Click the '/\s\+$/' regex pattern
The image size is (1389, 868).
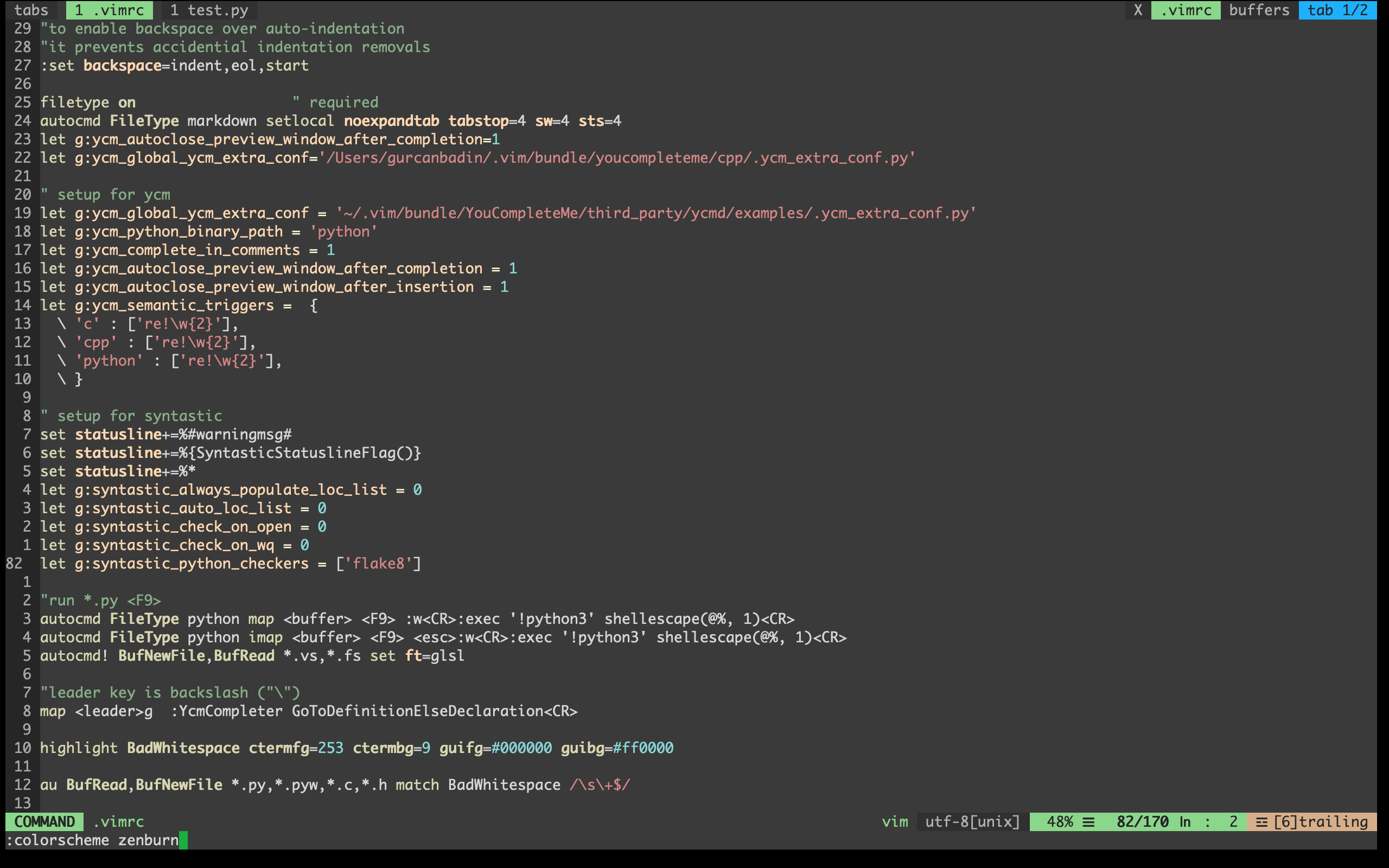coord(600,784)
